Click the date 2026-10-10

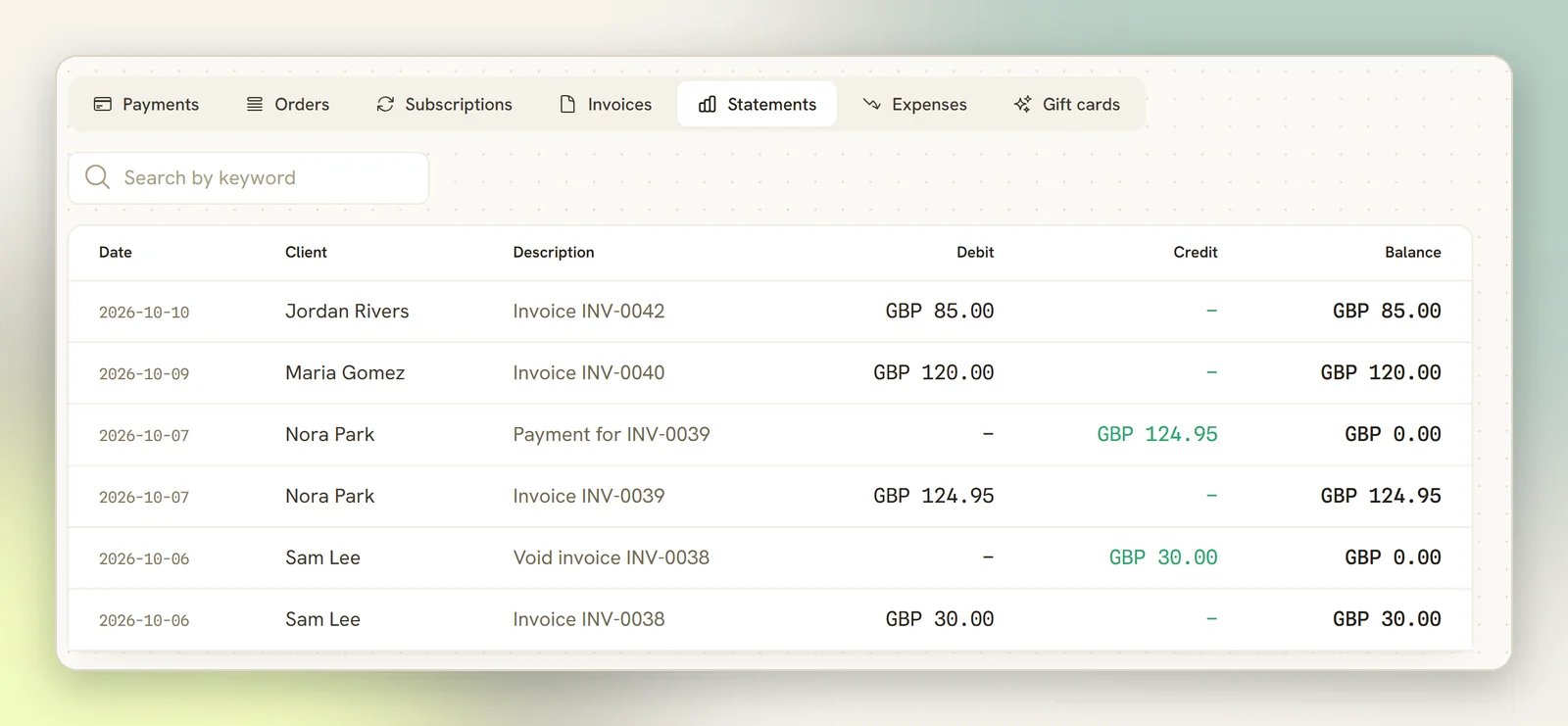(144, 313)
